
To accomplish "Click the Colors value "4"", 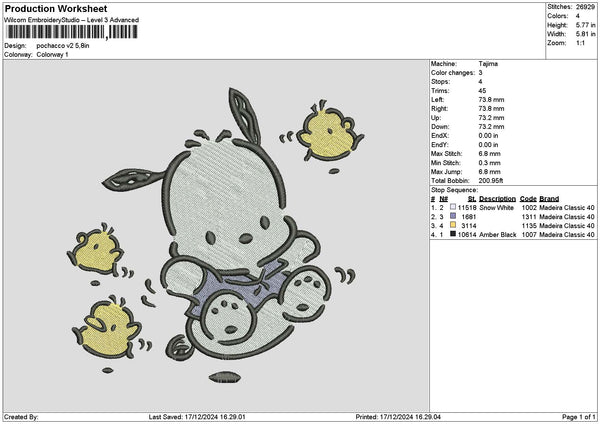I will (577, 16).
